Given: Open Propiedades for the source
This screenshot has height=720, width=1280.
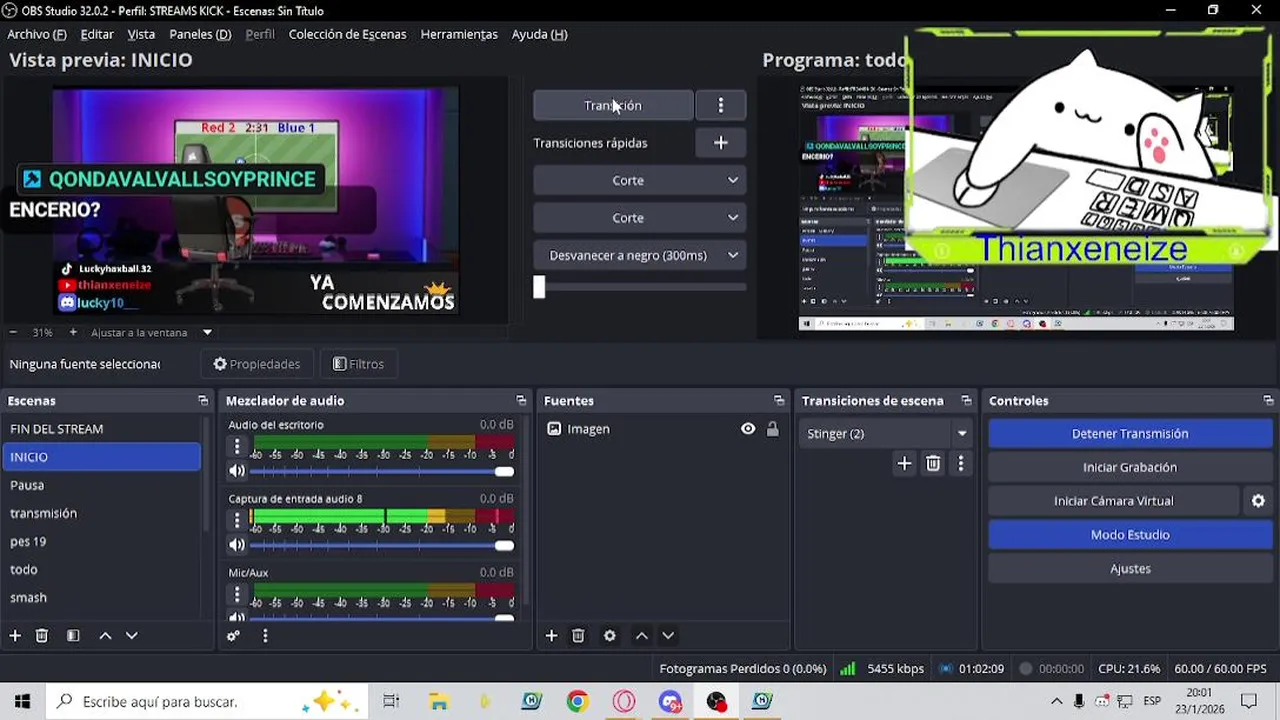Looking at the screenshot, I should point(257,364).
